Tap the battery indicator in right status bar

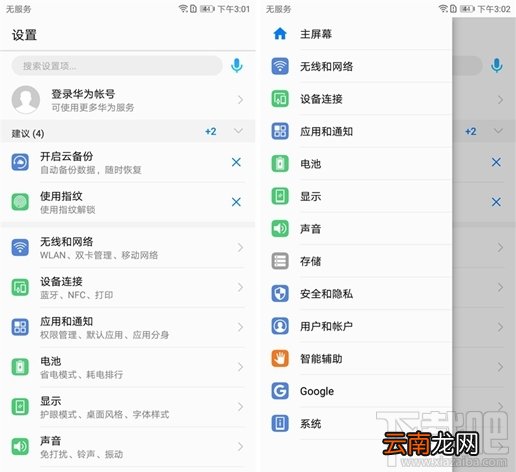click(467, 9)
